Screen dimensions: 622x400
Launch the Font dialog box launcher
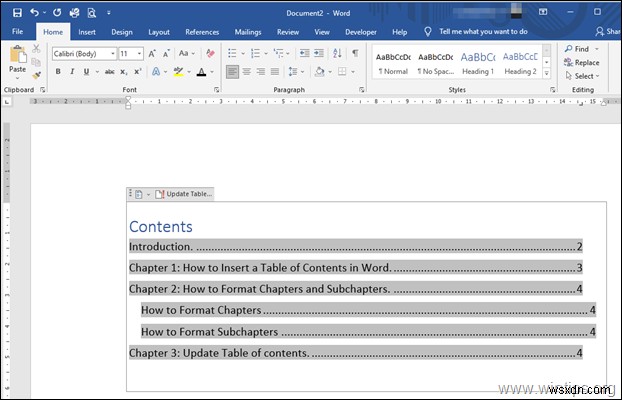pos(217,90)
